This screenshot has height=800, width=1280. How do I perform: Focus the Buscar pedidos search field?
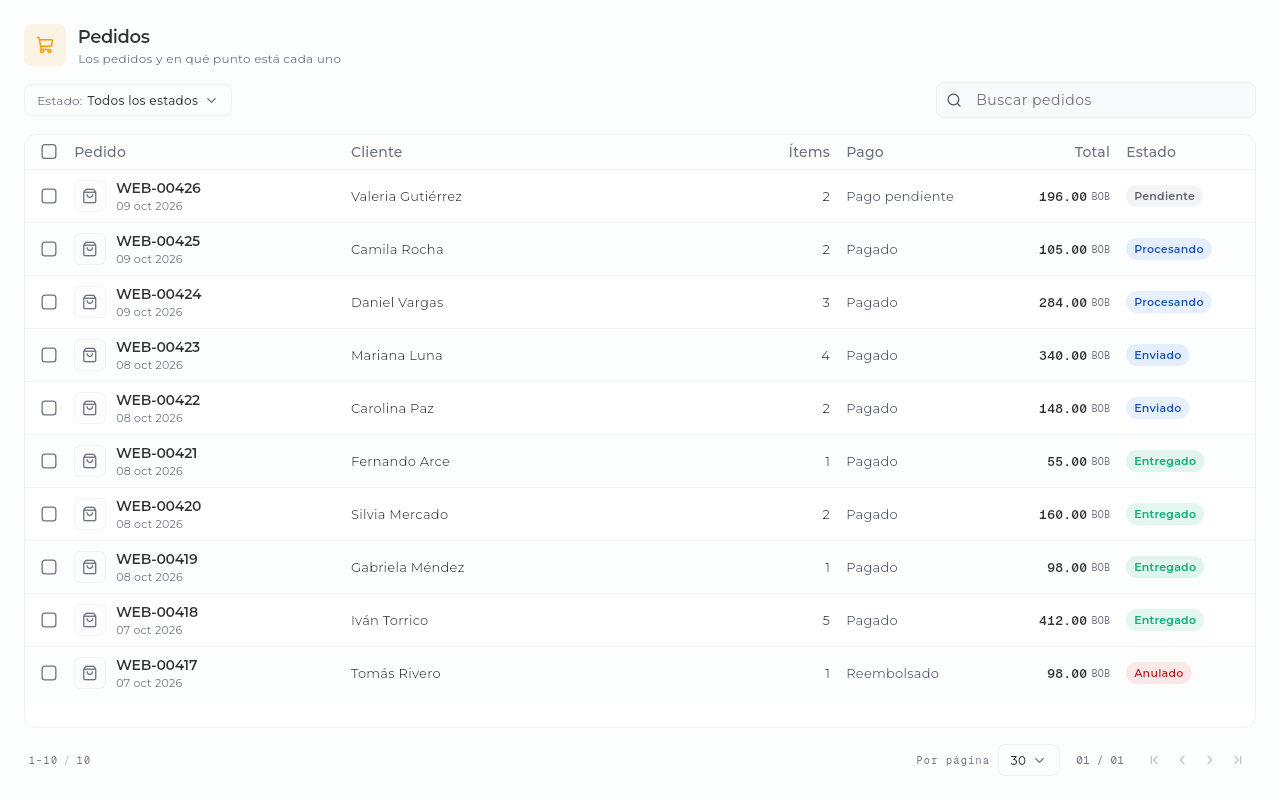tap(1096, 100)
